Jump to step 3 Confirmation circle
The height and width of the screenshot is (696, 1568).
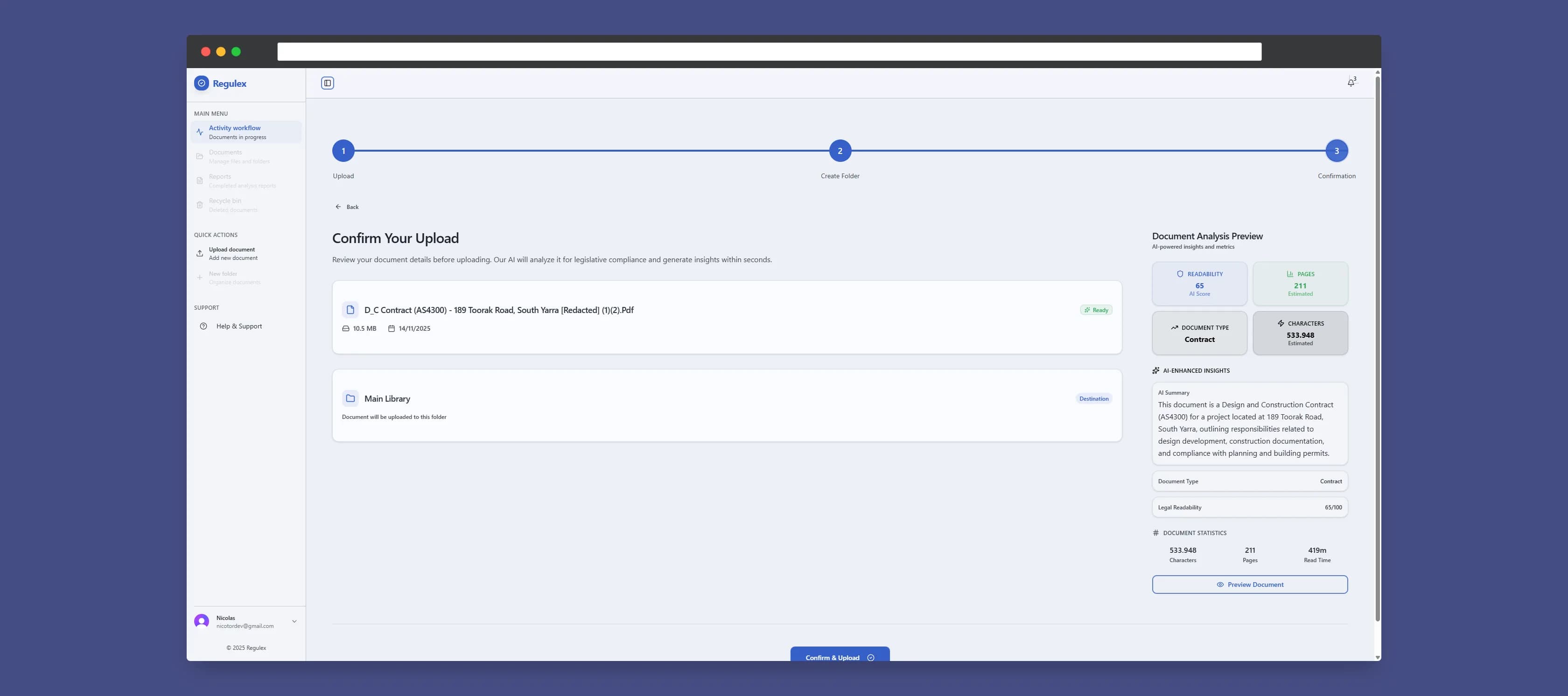(1337, 151)
